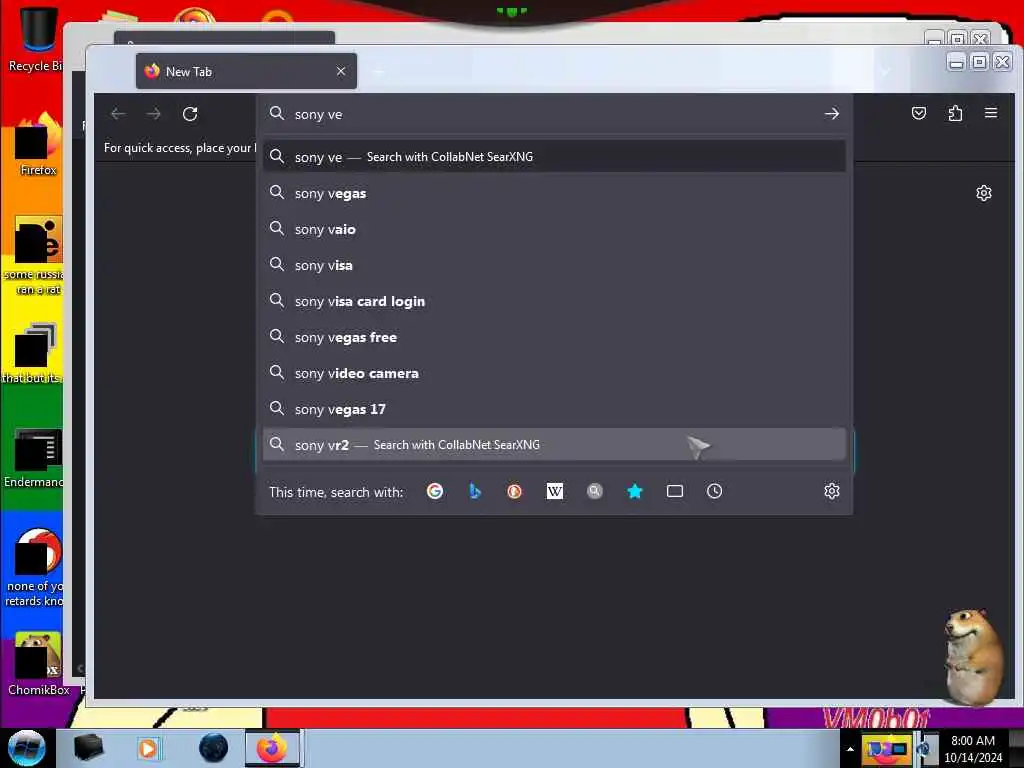This screenshot has width=1024, height=768.
Task: Open the Pocket save icon
Action: [919, 113]
